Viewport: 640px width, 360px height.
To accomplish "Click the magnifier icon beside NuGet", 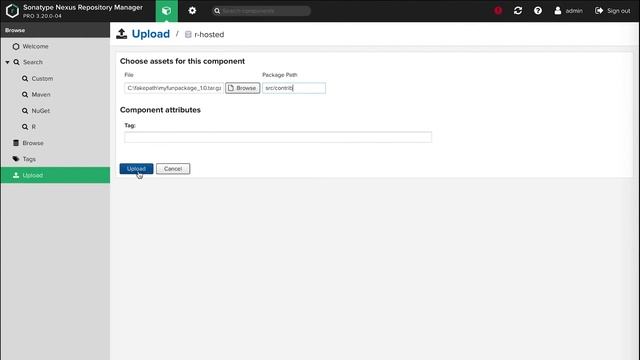I will [25, 111].
